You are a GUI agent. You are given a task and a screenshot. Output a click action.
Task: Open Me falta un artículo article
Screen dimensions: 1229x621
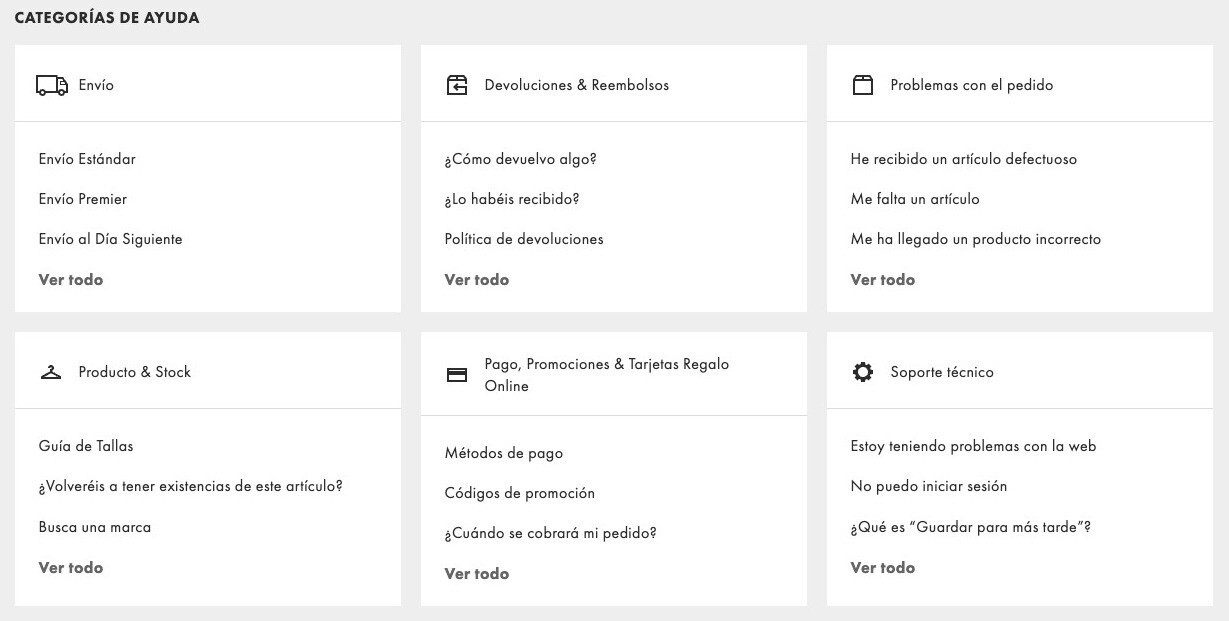(915, 199)
